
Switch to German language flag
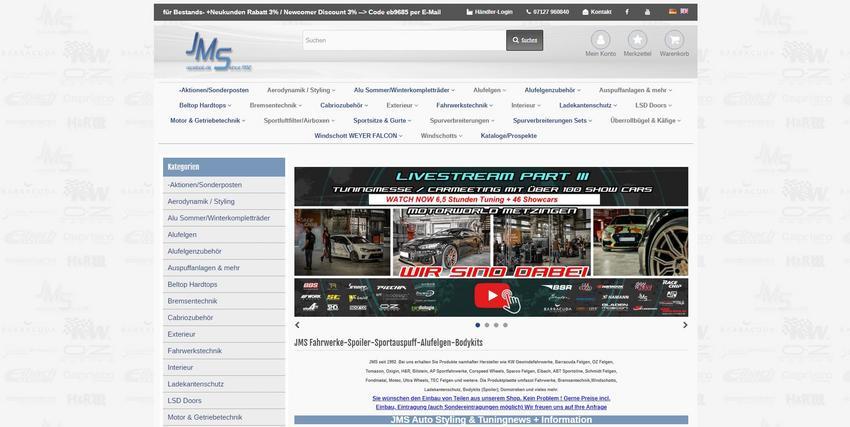click(x=673, y=11)
